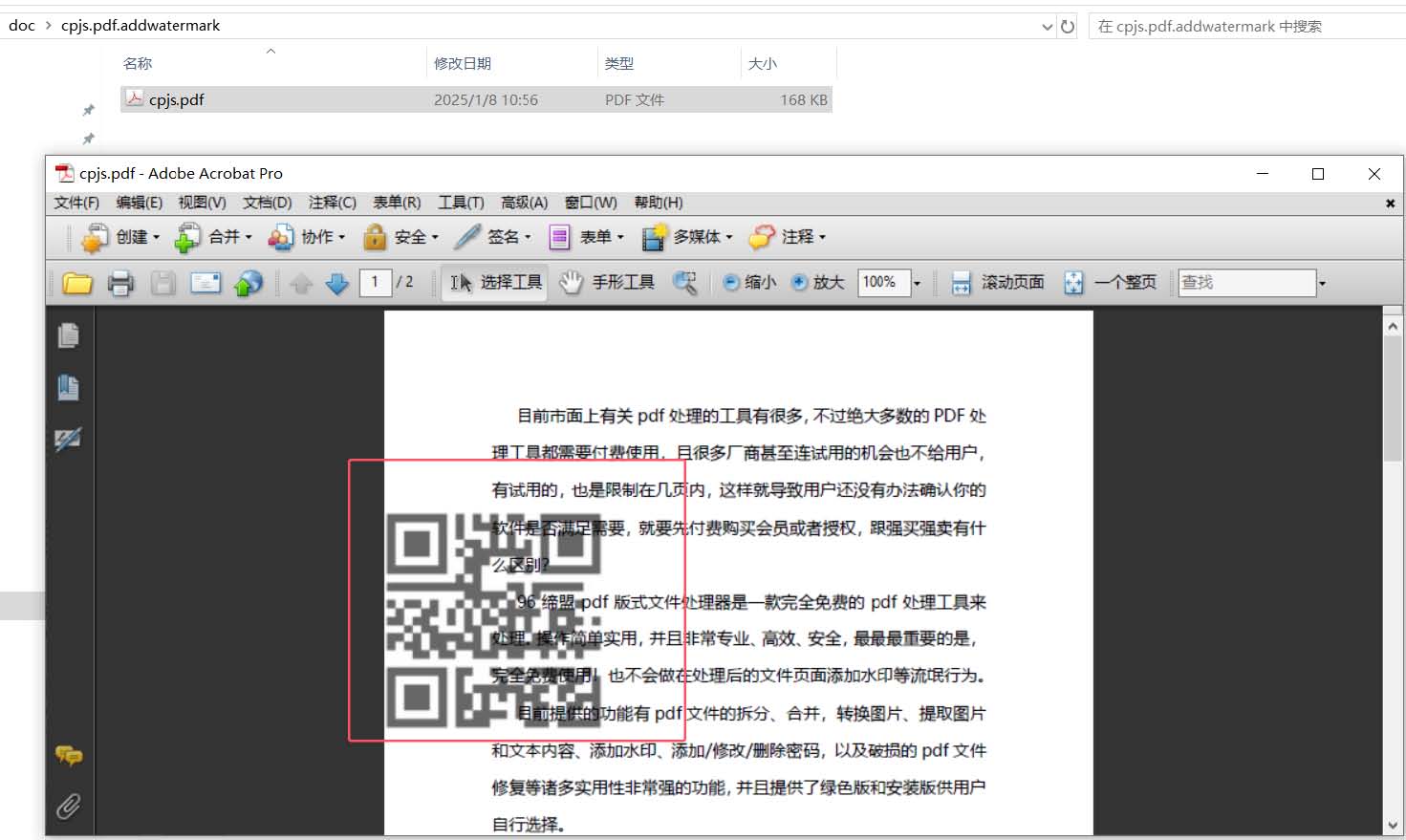Open the Window menu 窗口(W)

pos(591,203)
